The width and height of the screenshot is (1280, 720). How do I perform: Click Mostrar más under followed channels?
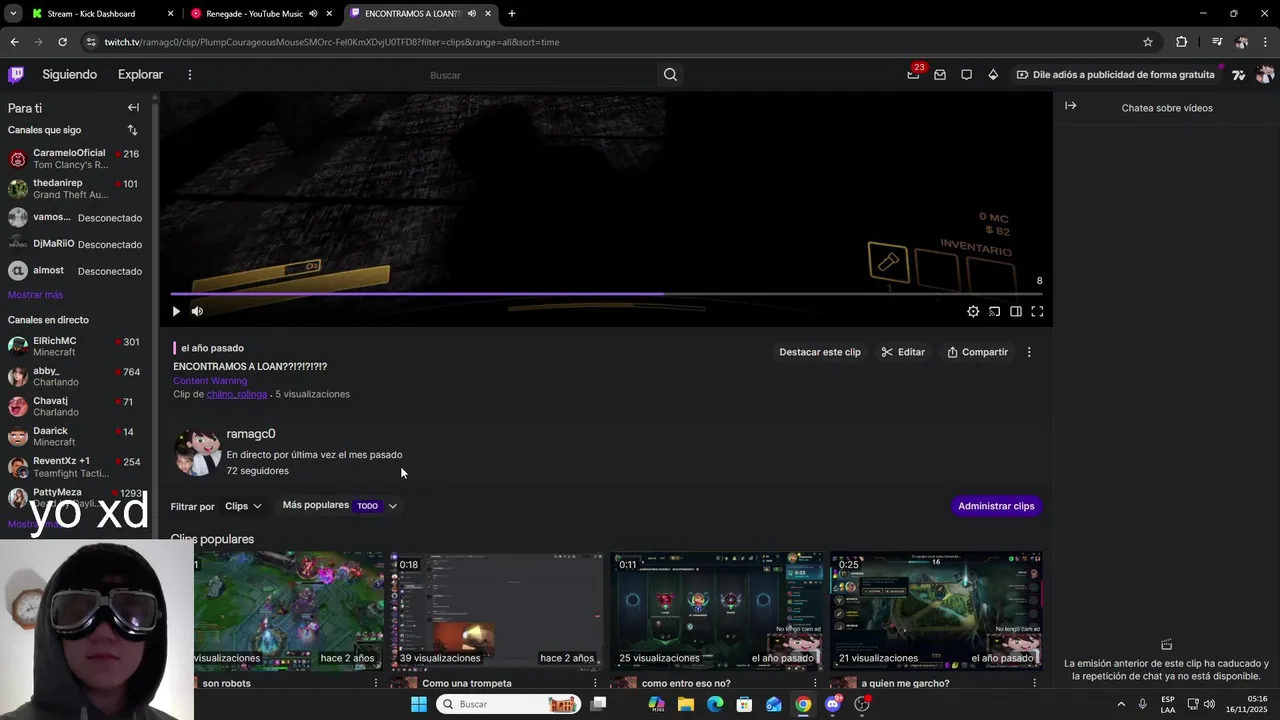[36, 295]
